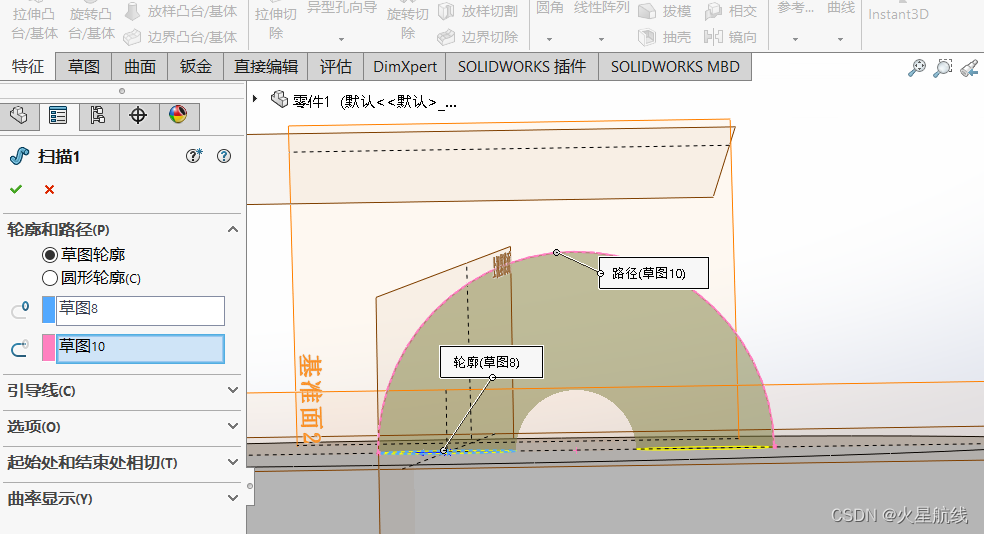984x534 pixels.
Task: Open the DimXpertManager crosshair tab
Action: pos(138,115)
